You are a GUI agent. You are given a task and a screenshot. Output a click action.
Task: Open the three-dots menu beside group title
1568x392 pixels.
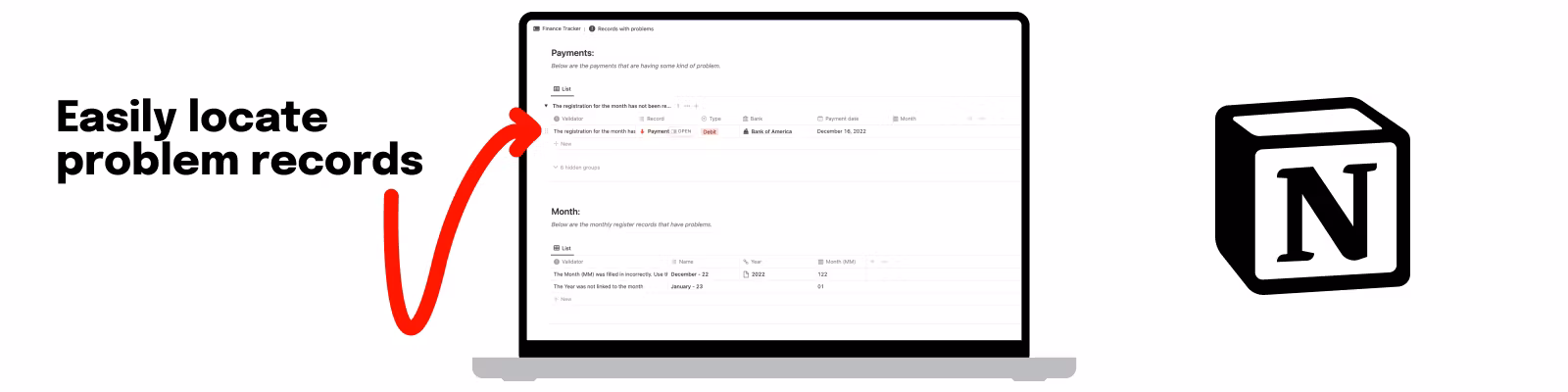687,106
